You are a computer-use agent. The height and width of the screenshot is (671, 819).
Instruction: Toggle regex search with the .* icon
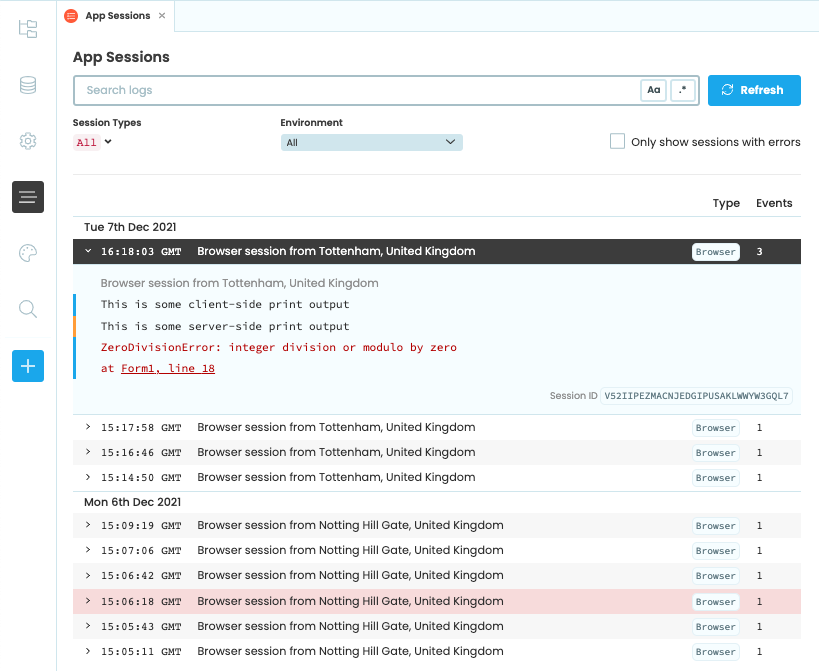point(683,90)
